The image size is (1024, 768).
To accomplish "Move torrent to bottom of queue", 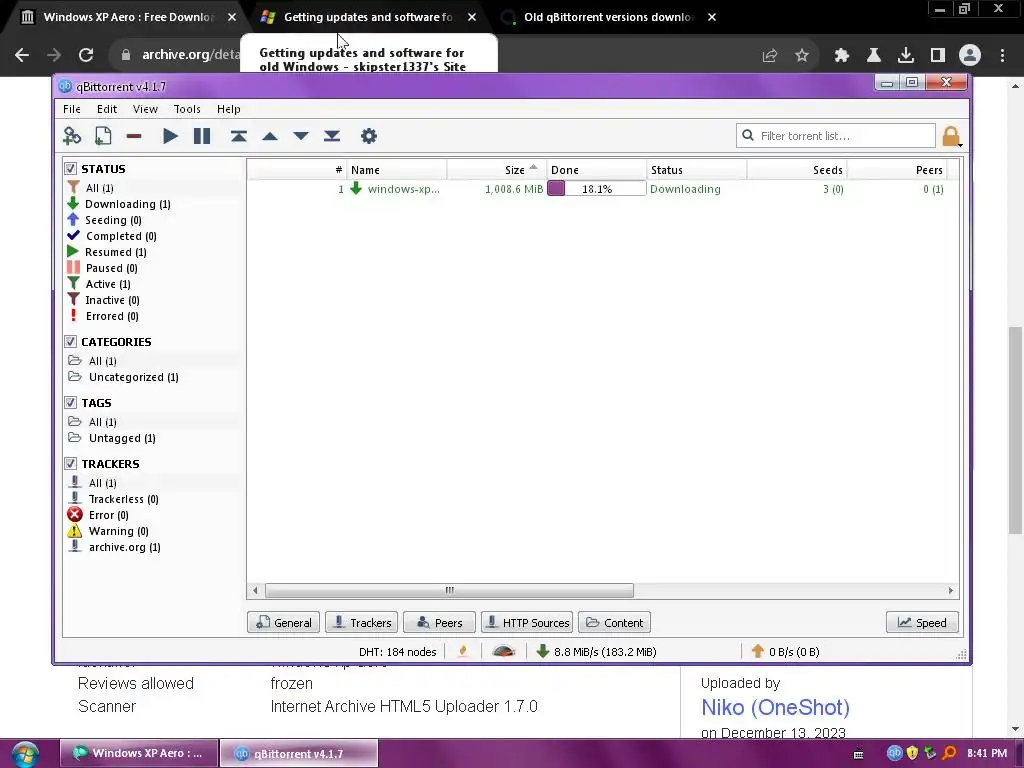I will tap(332, 136).
